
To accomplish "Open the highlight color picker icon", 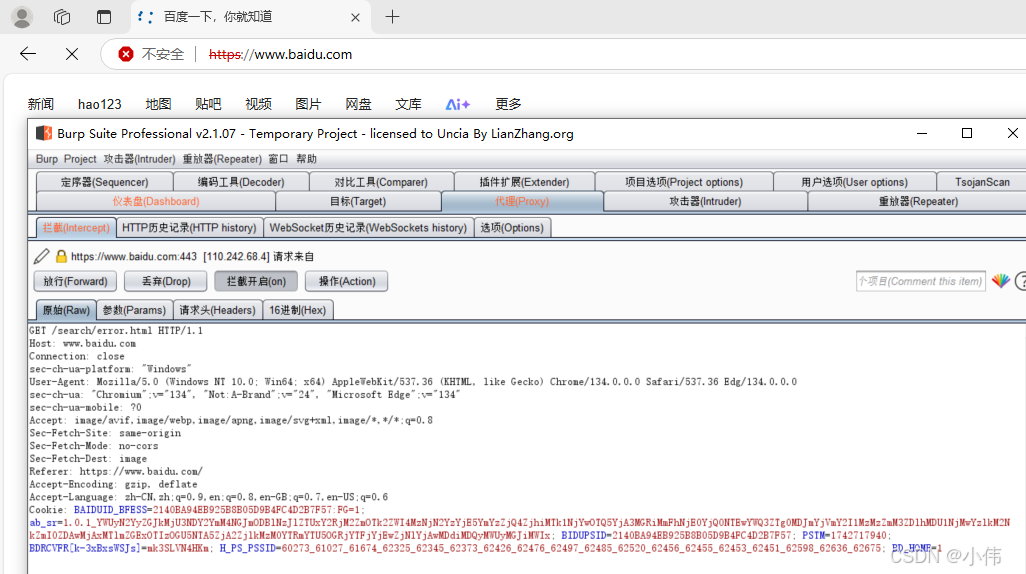I will [1000, 281].
